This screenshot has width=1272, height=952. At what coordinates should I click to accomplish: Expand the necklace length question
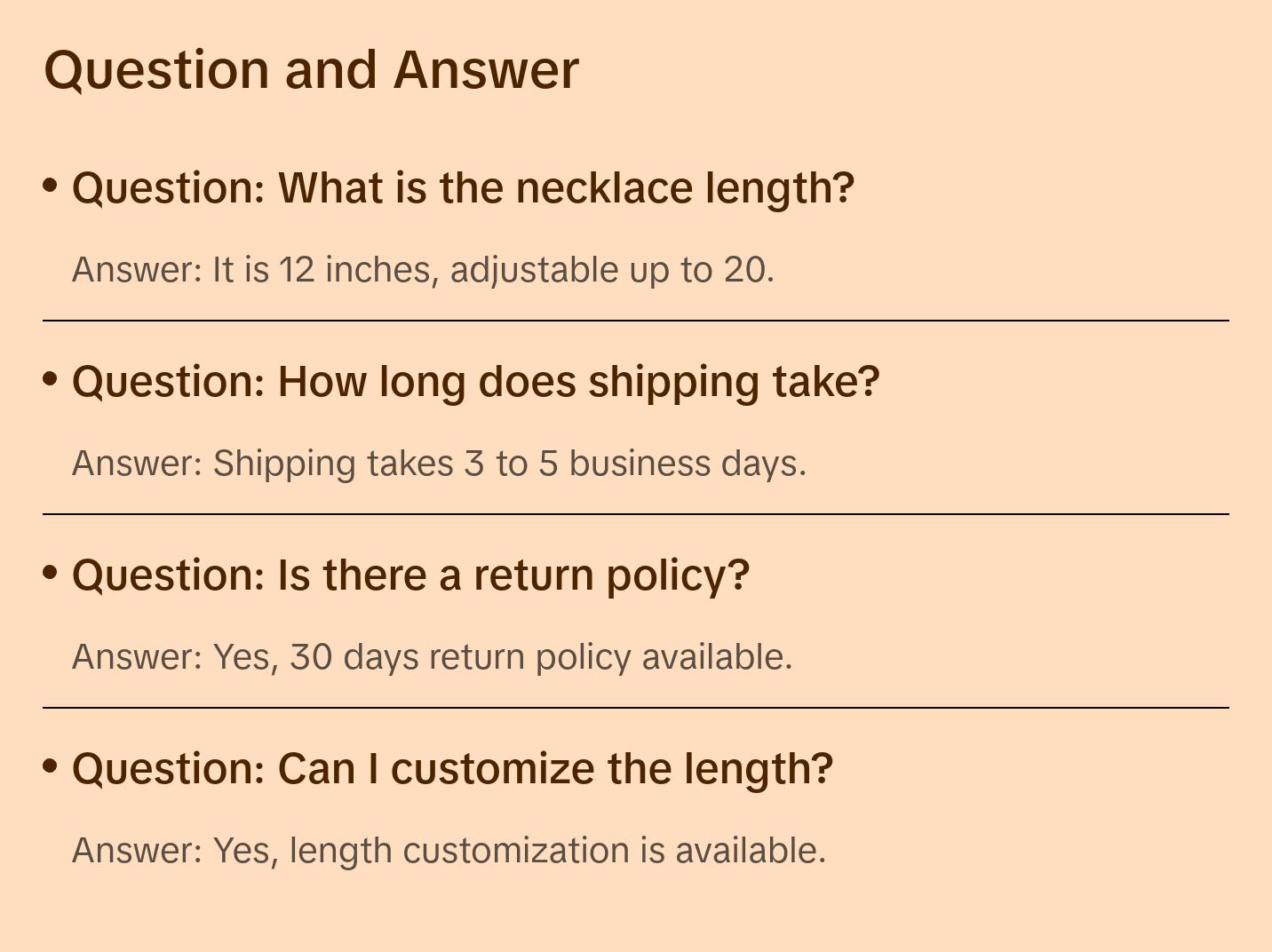pyautogui.click(x=463, y=188)
